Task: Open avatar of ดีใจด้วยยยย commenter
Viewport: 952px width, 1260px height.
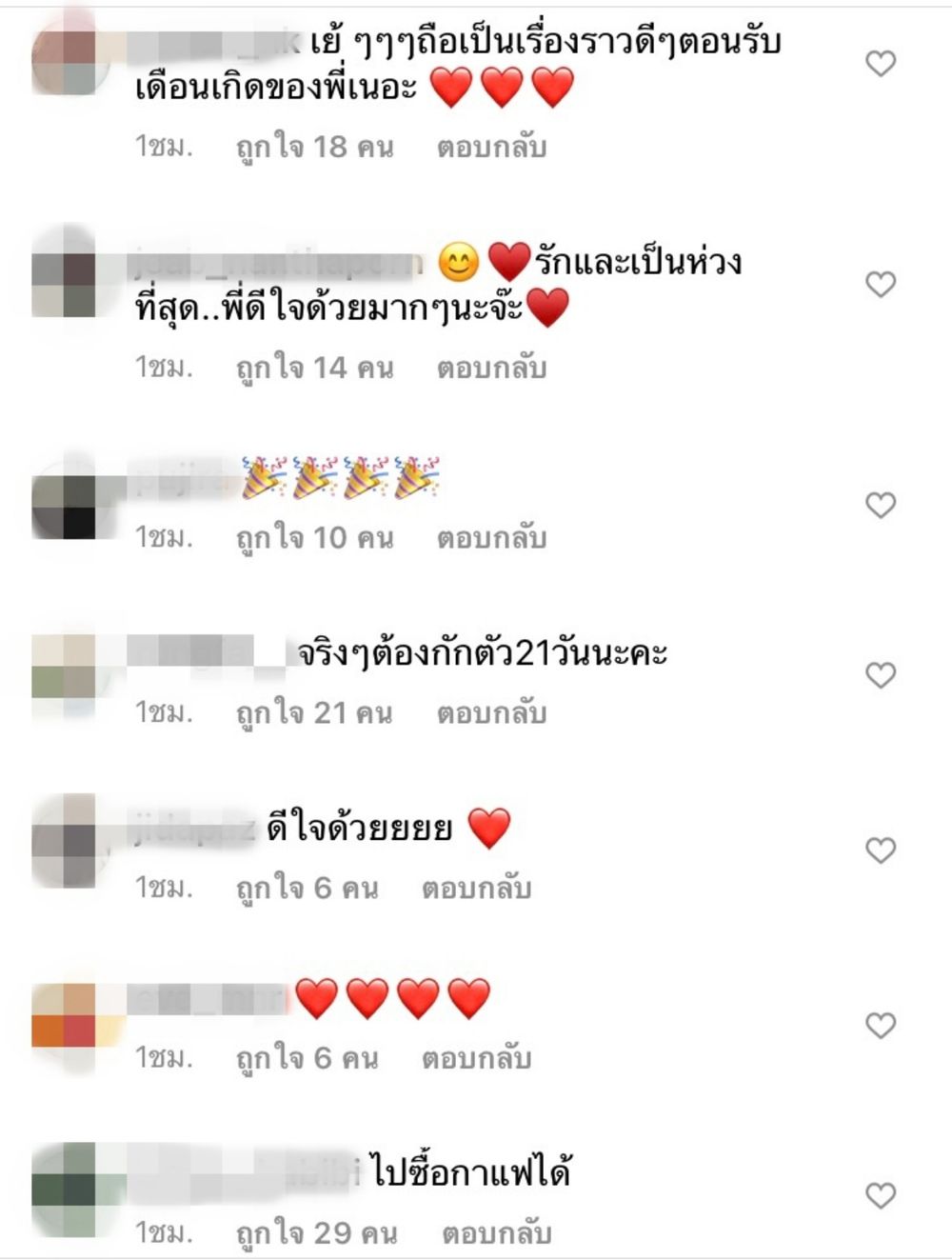Action: coord(64,840)
